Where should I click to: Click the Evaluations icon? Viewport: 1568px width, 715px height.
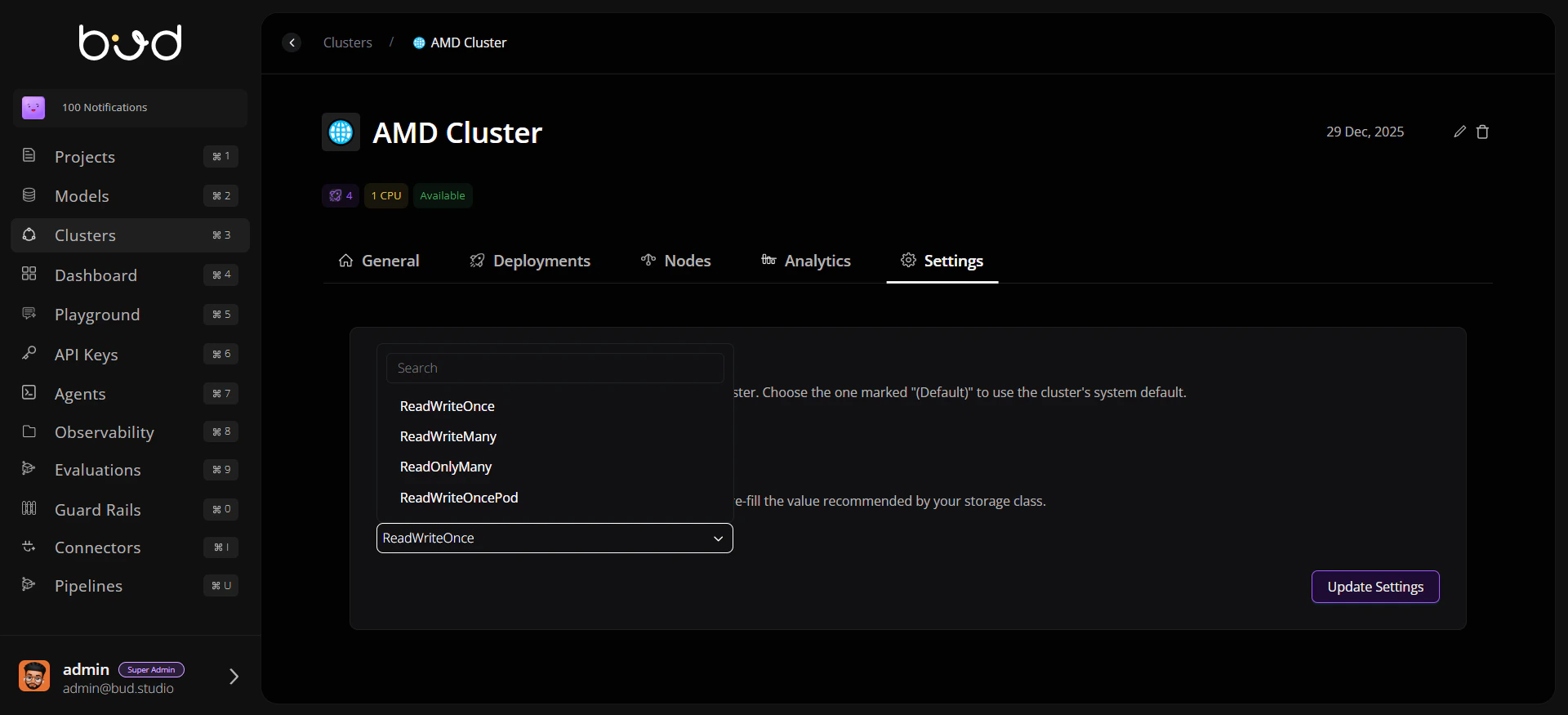point(29,468)
